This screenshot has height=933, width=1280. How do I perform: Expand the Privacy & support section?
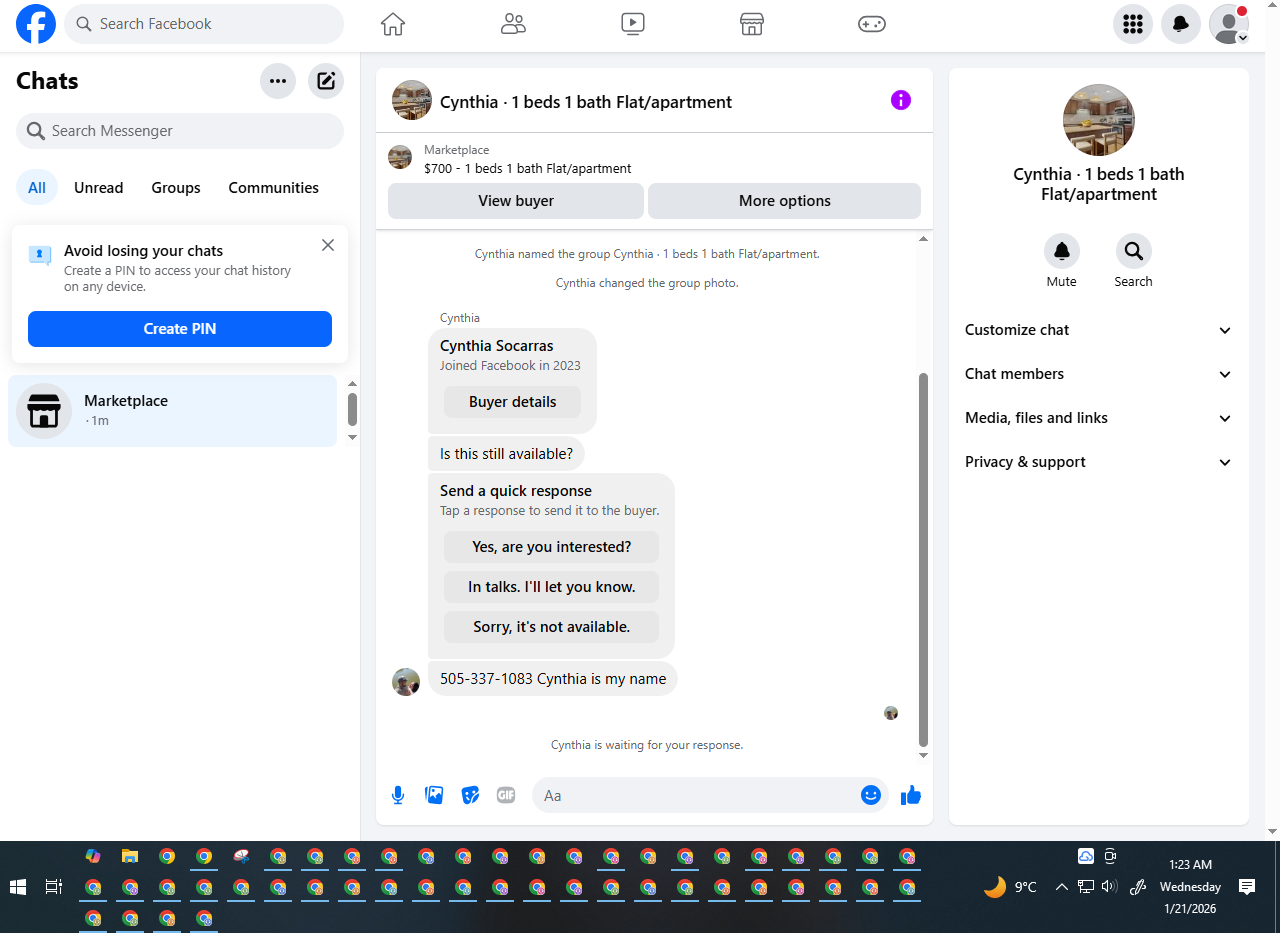(1099, 462)
